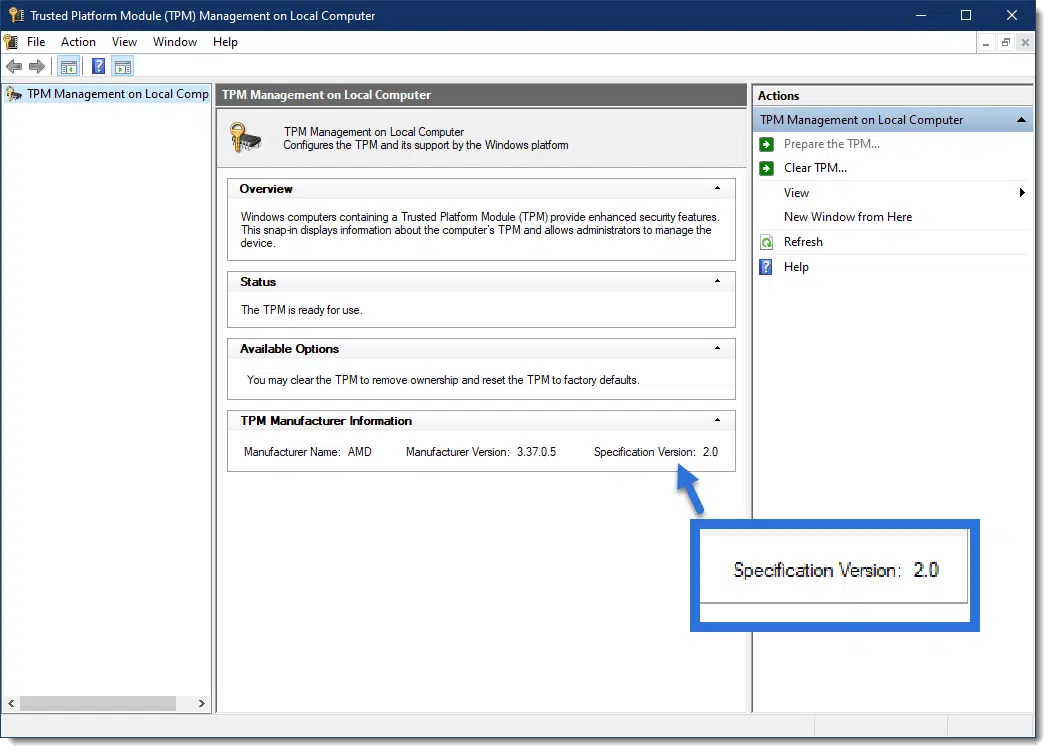Close the inner MDI child window
Image resolution: width=1051 pixels, height=753 pixels.
tap(1025, 43)
